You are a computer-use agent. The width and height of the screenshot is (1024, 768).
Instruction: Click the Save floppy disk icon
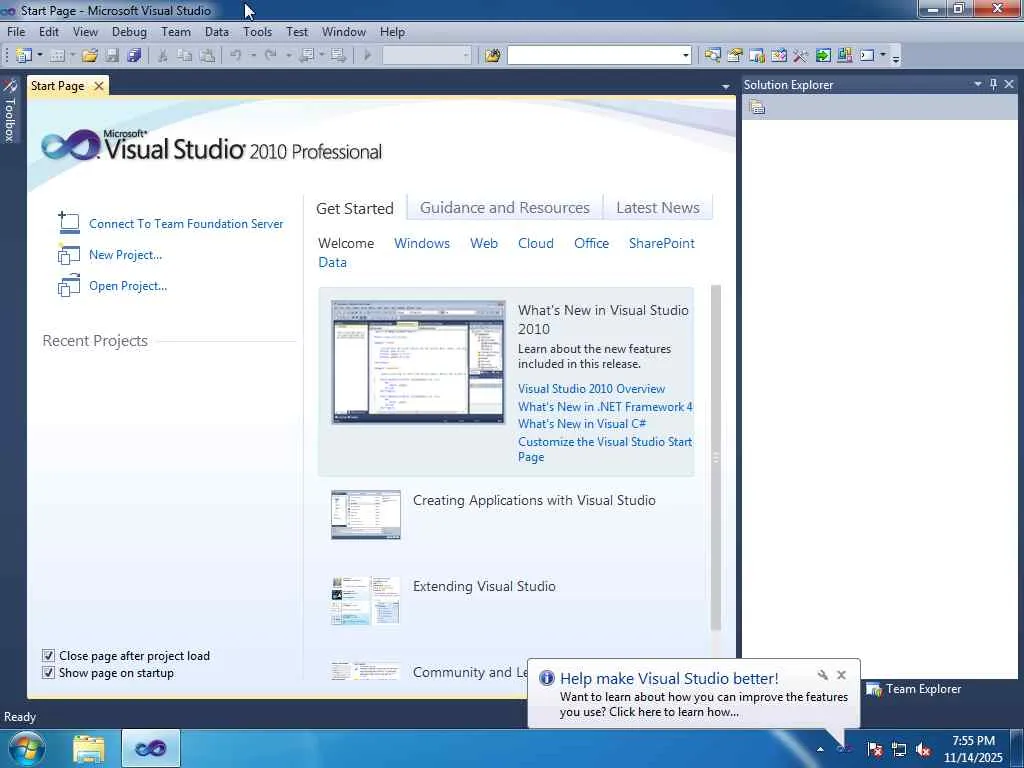tap(112, 56)
